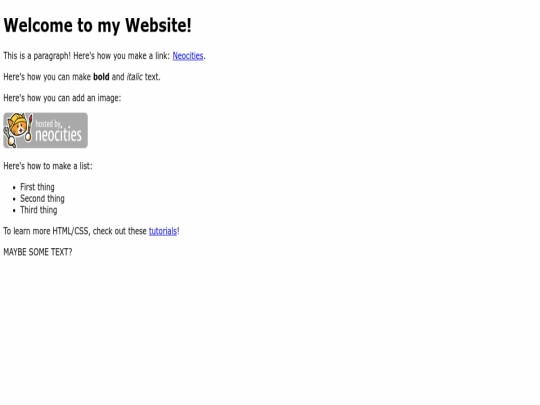Click the Neocities hyperlink
Screen dimensions: 540x405
(x=188, y=56)
